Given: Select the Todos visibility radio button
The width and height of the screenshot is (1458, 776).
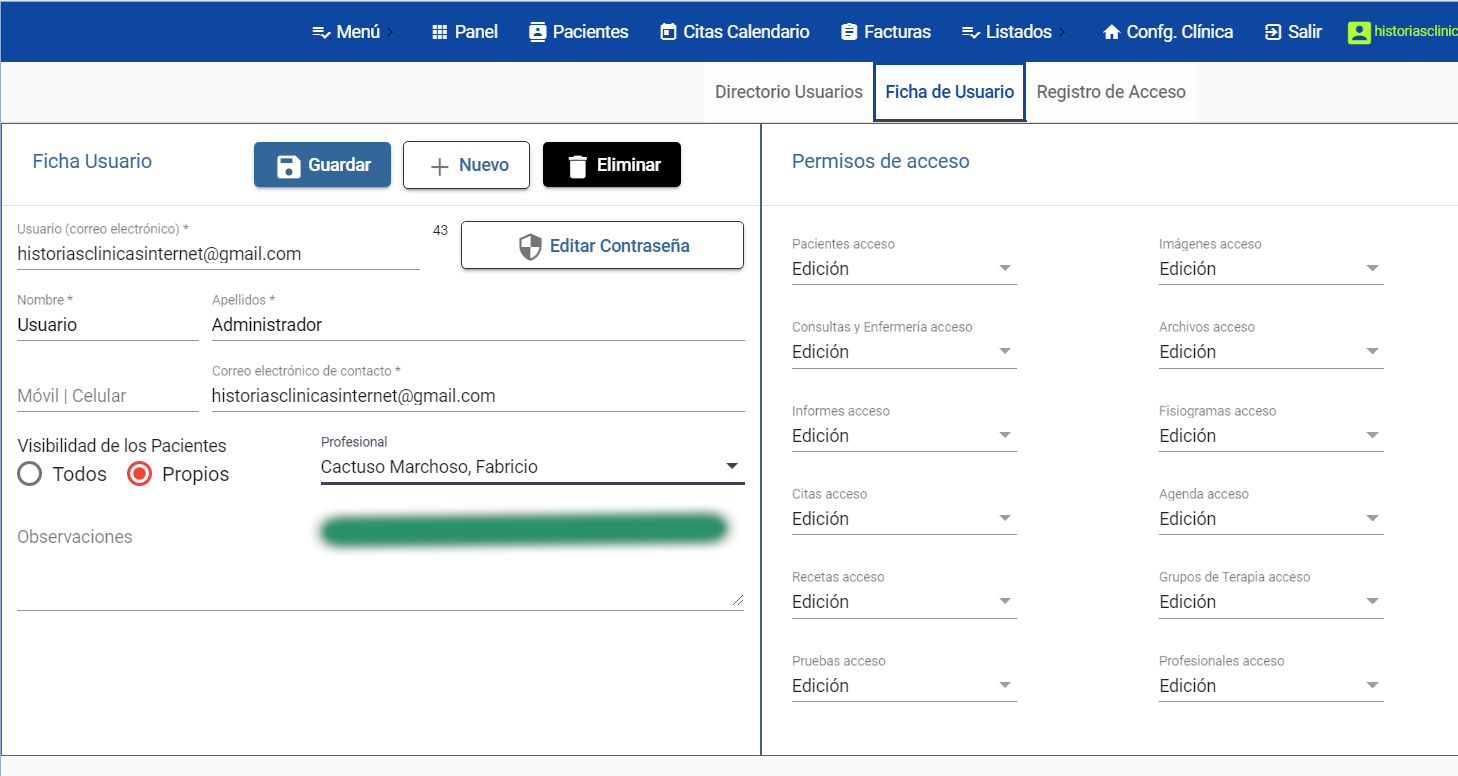Looking at the screenshot, I should [x=30, y=474].
